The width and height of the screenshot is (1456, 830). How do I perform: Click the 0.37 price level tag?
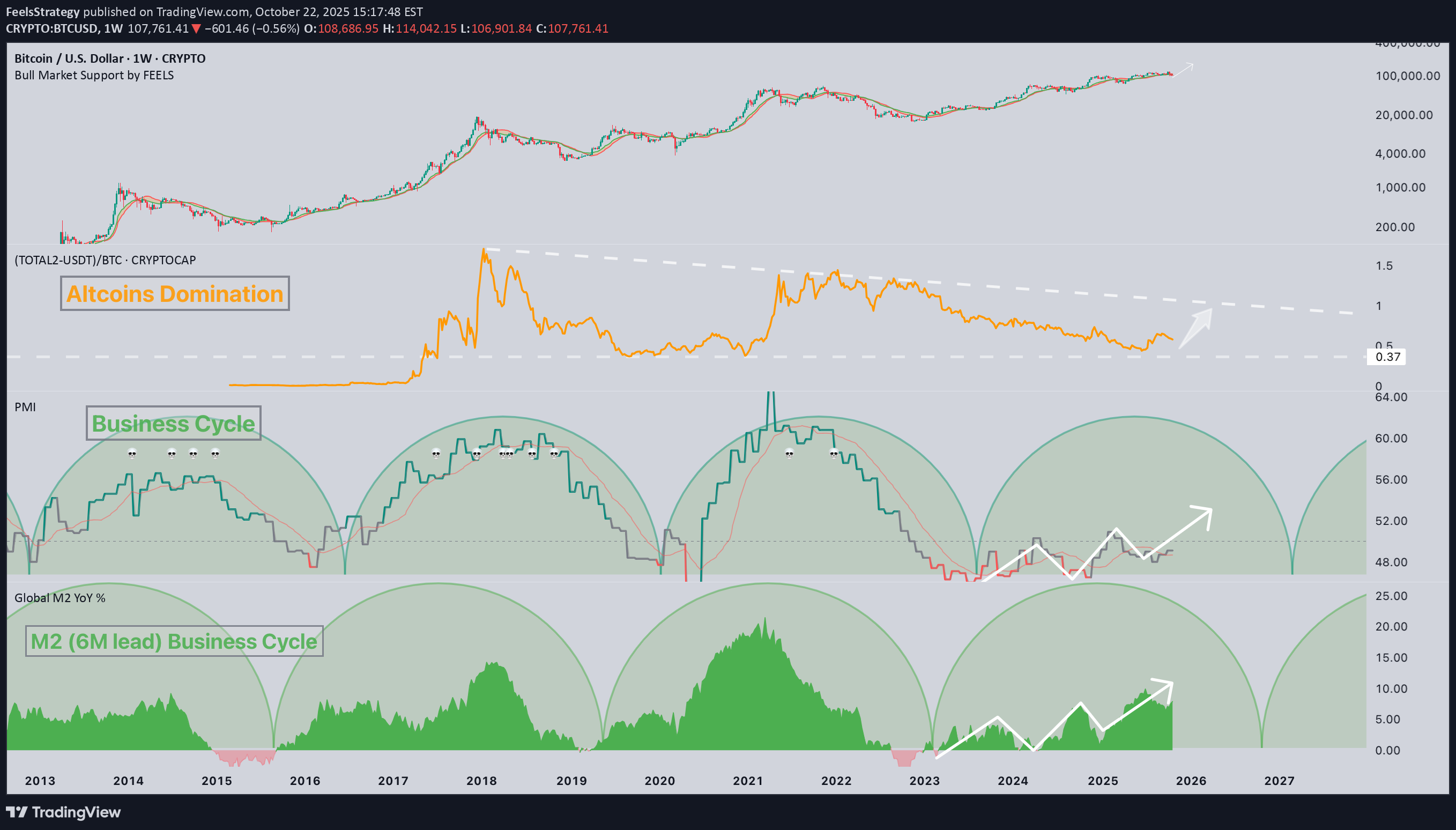pos(1387,357)
